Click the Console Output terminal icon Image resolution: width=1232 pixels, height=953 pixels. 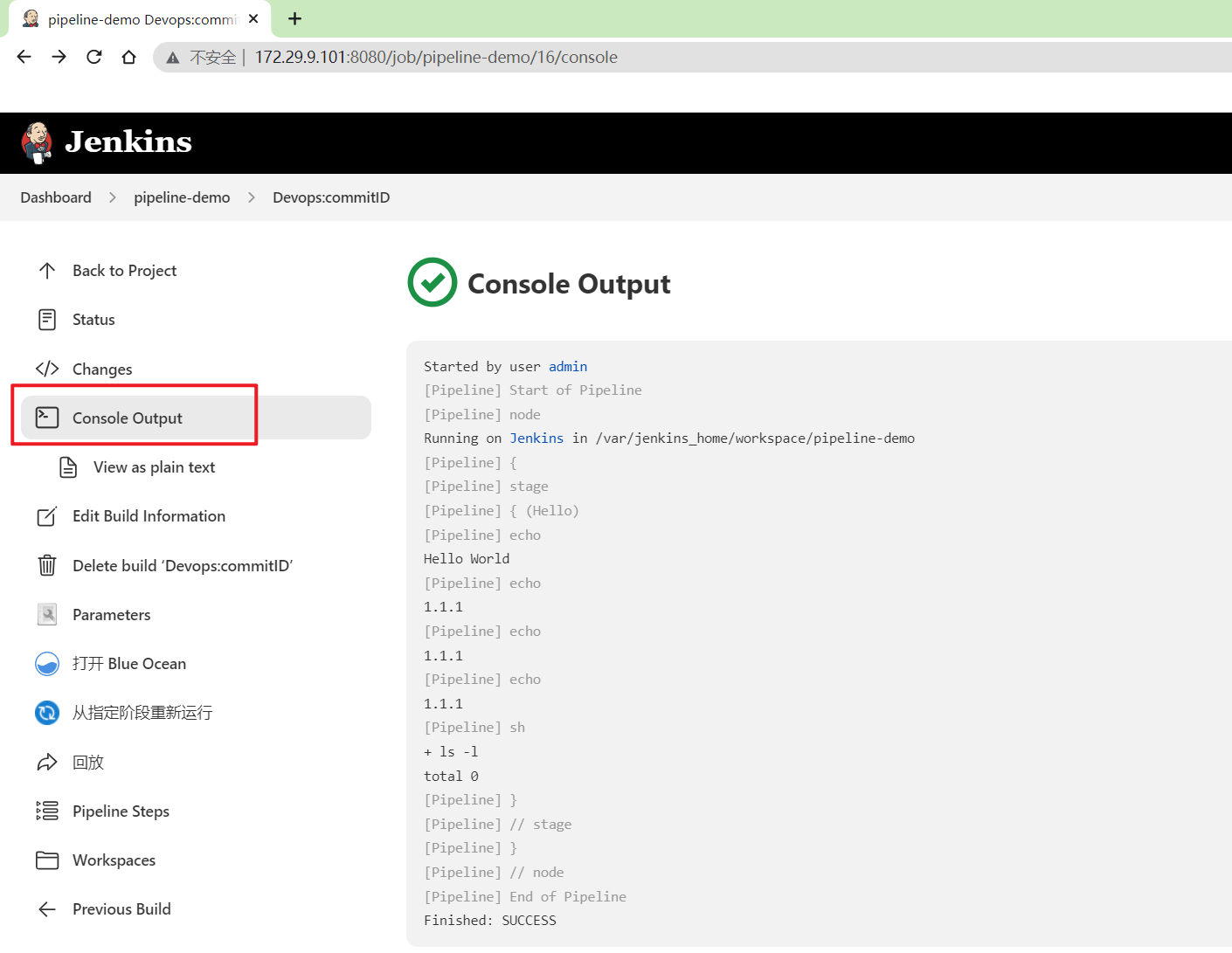(47, 418)
